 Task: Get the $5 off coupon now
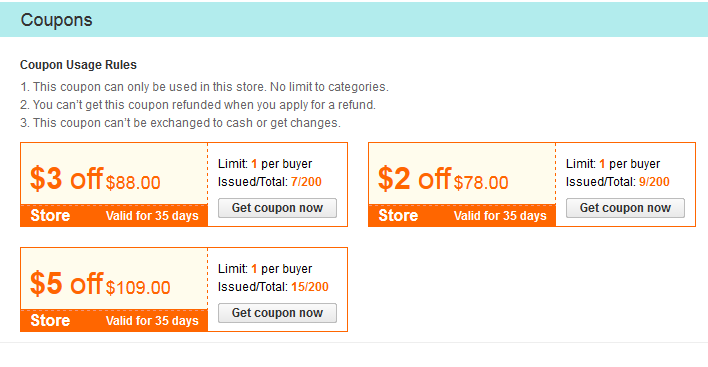click(x=277, y=313)
